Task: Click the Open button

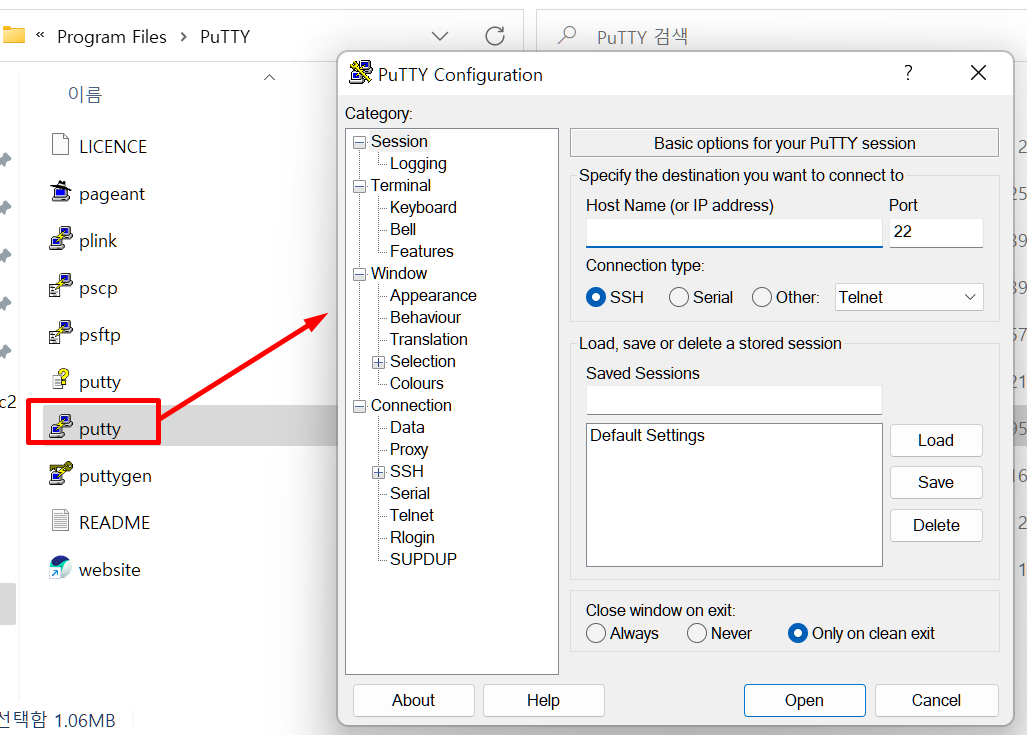Action: 804,700
